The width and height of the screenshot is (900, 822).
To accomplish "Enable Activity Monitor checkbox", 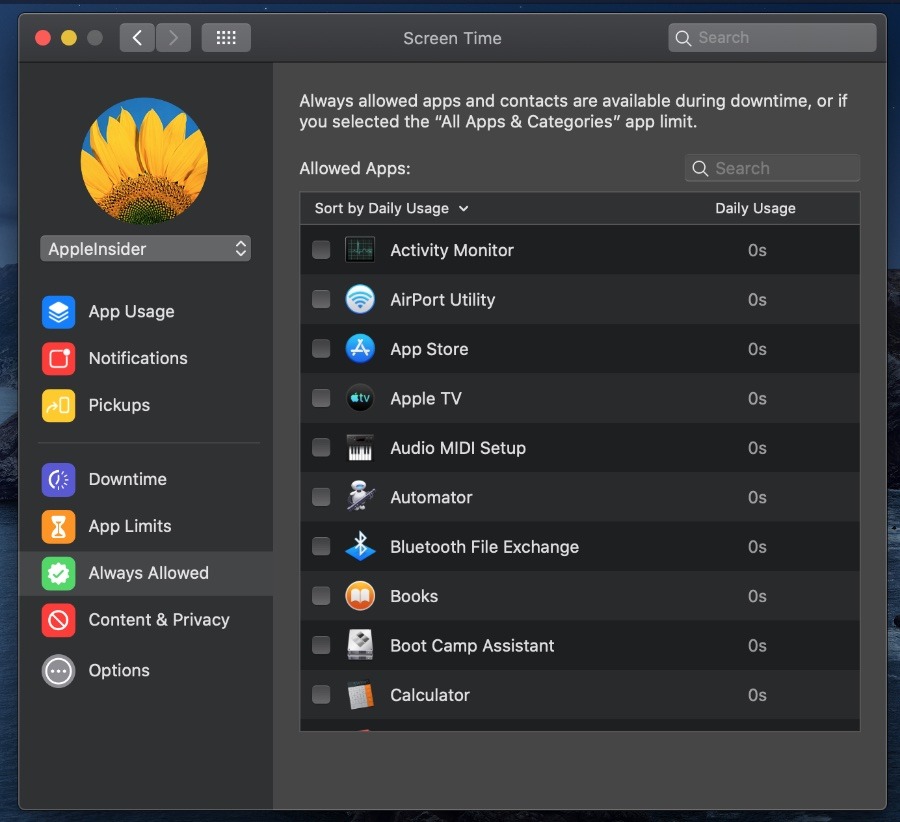I will click(x=321, y=250).
